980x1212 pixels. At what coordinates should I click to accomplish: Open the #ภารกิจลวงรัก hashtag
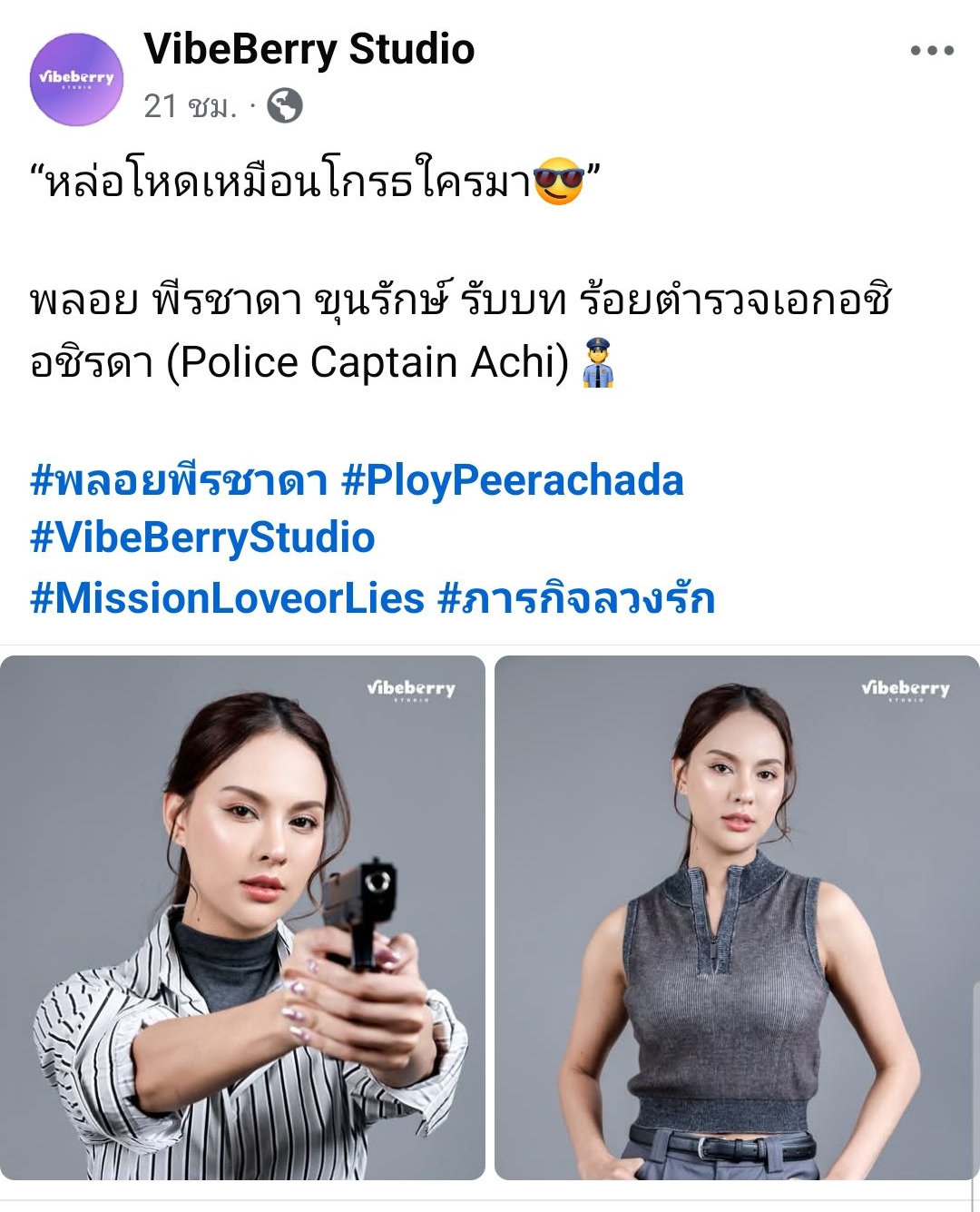pos(576,598)
